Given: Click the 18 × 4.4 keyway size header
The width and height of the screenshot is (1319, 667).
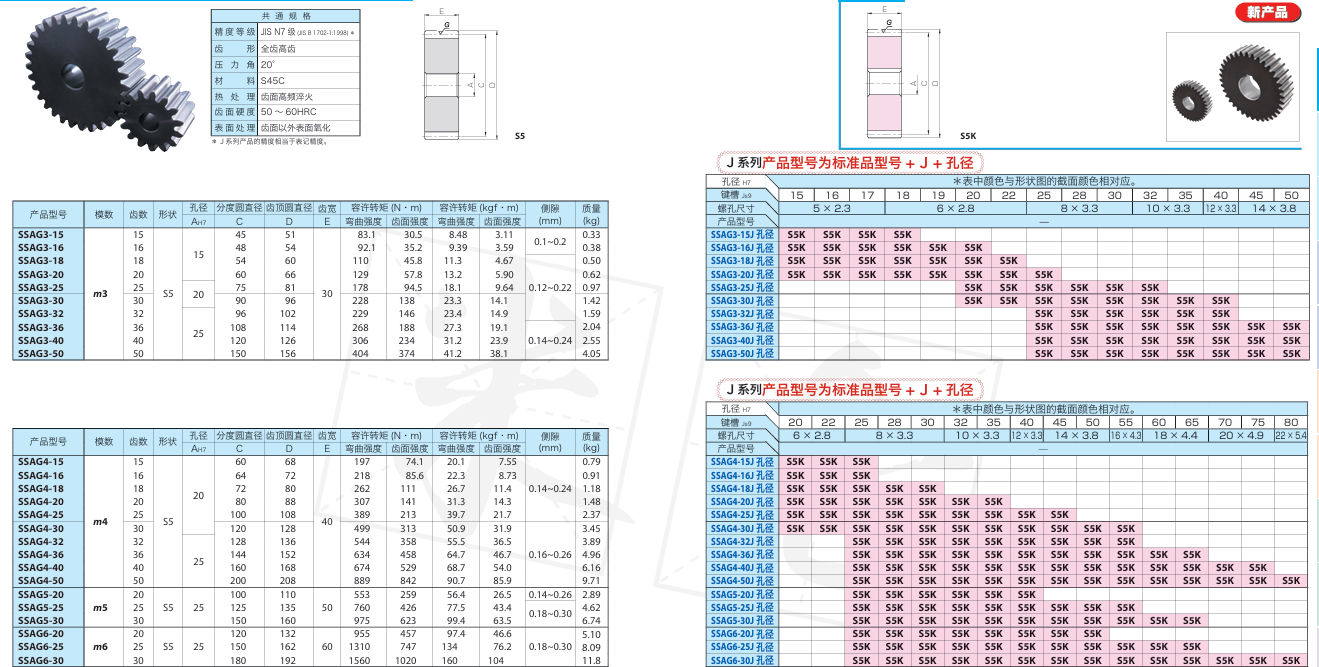Looking at the screenshot, I should [1175, 436].
